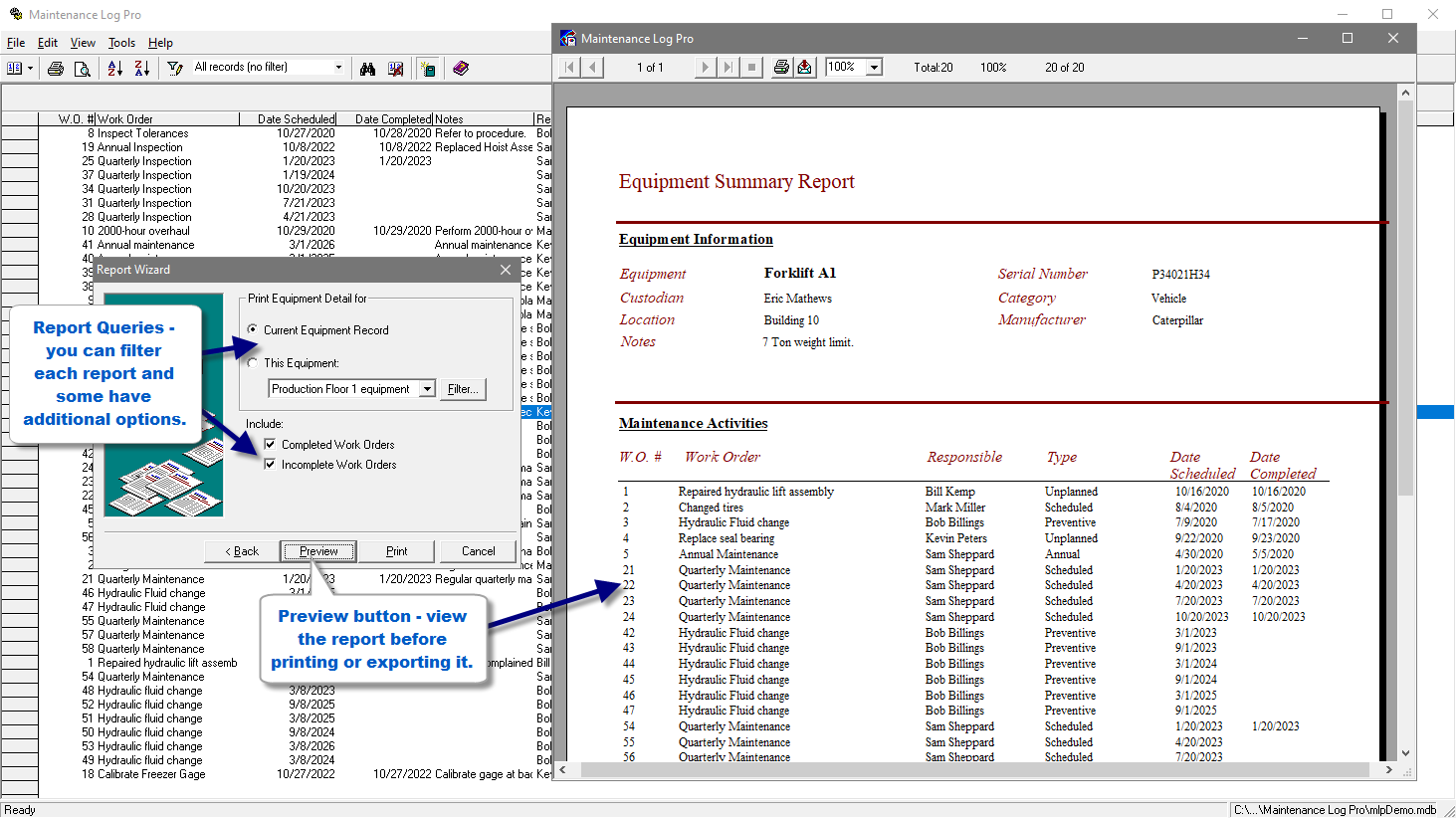The image size is (1456, 818).
Task: Expand the Production Floor 1 equipment dropdown
Action: click(427, 389)
